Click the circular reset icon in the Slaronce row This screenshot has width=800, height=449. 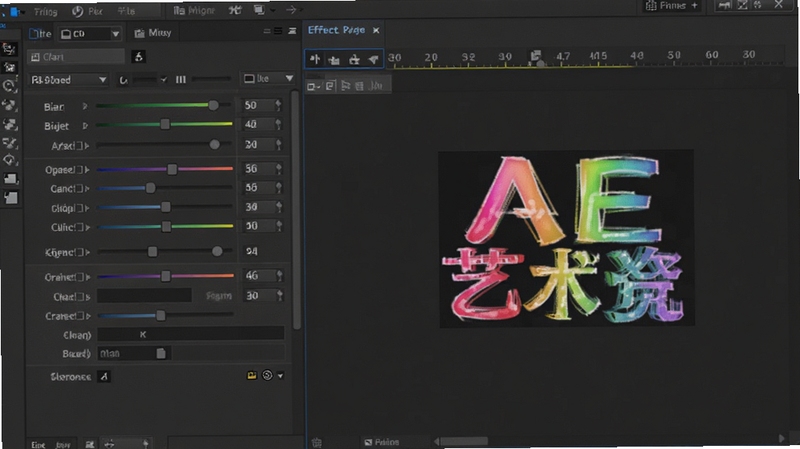267,376
